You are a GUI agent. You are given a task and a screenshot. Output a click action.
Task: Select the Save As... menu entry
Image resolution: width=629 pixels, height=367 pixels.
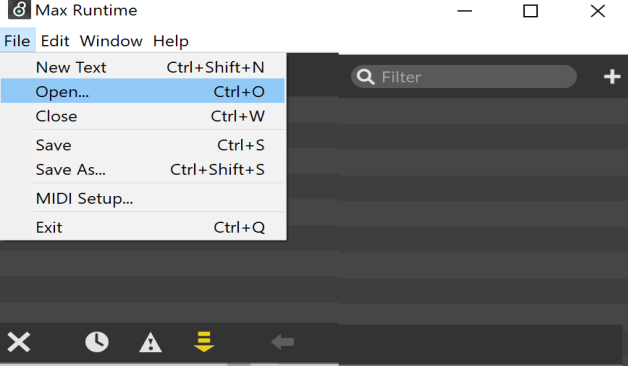coord(143,169)
